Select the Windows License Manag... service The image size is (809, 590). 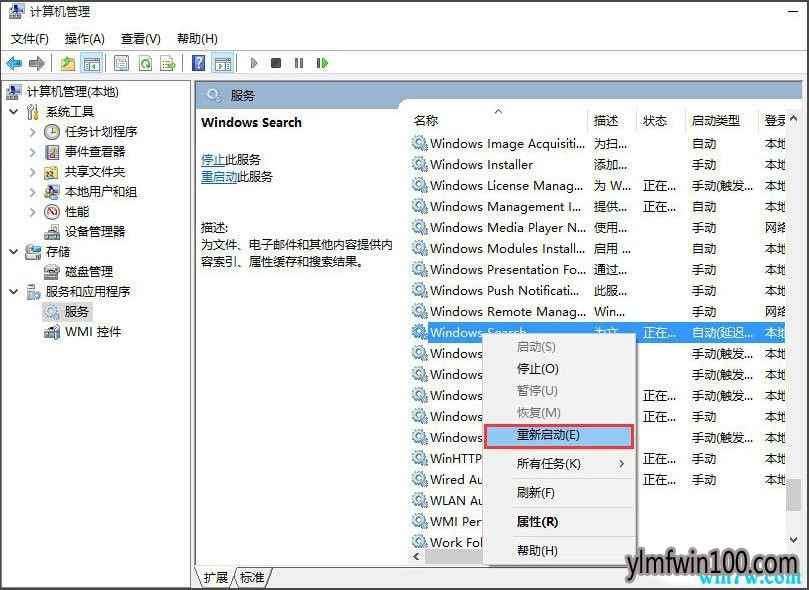coord(598,186)
